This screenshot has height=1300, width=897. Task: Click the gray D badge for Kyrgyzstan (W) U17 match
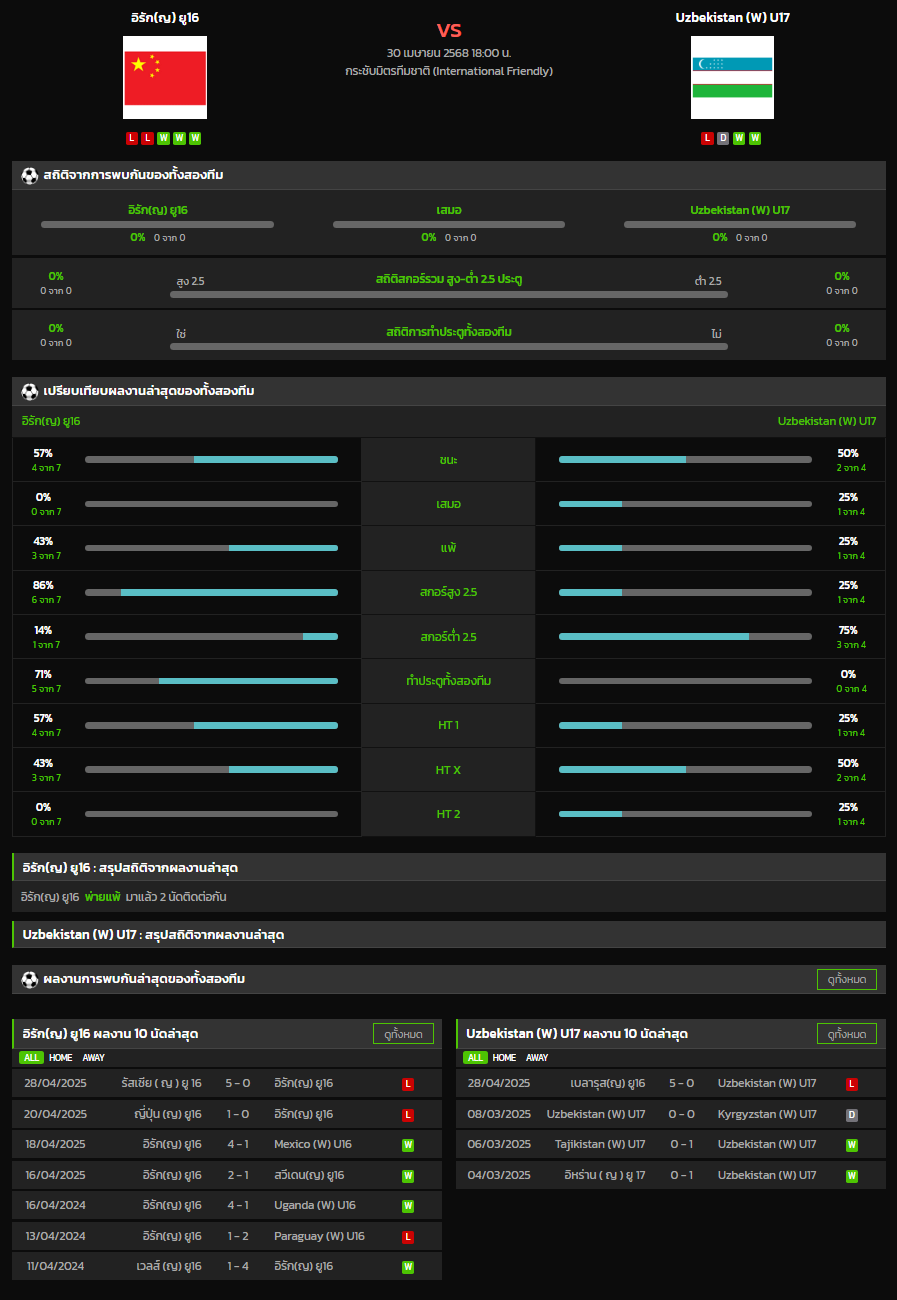point(851,1115)
